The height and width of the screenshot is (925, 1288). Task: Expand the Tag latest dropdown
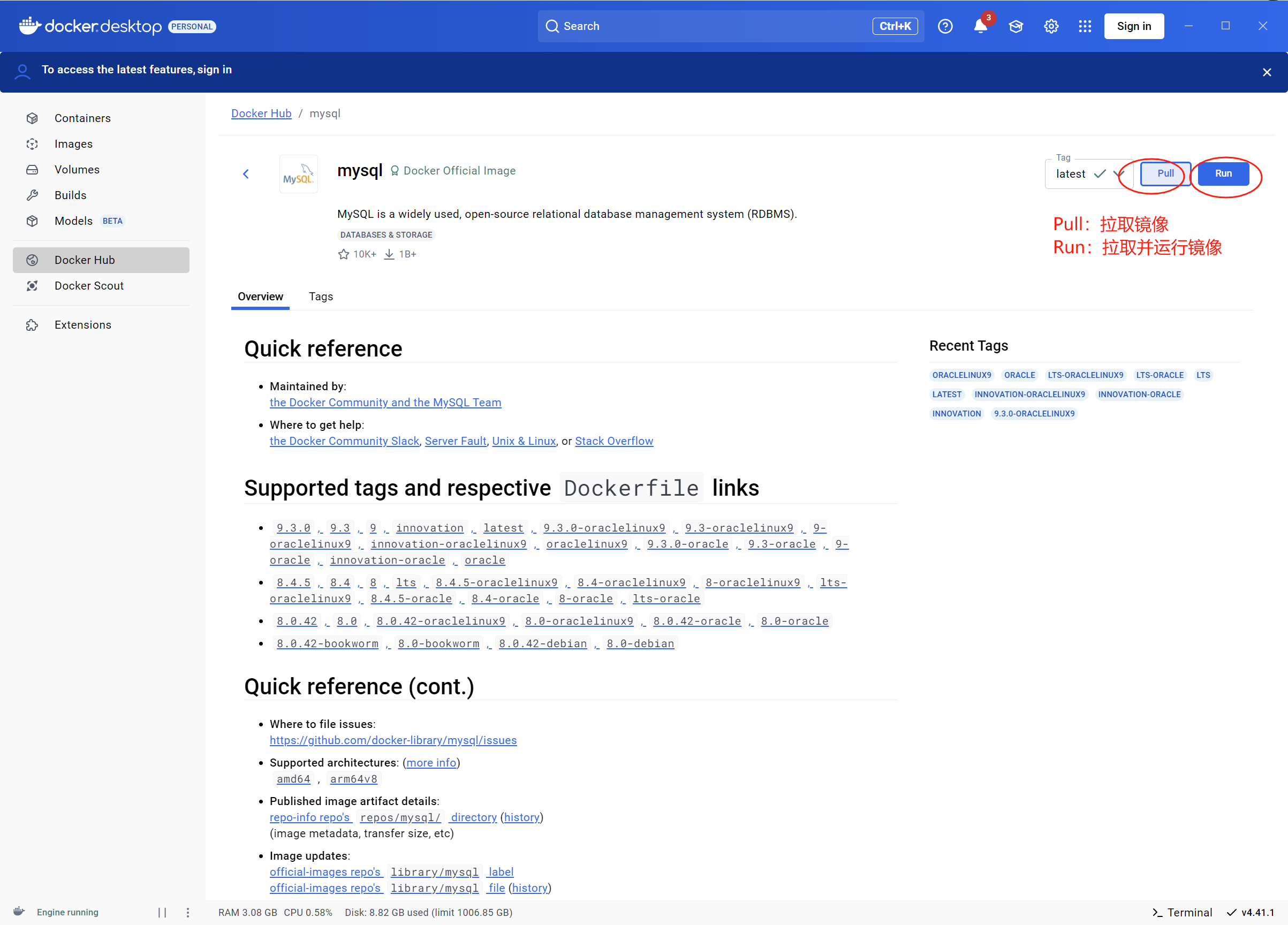tap(1119, 174)
